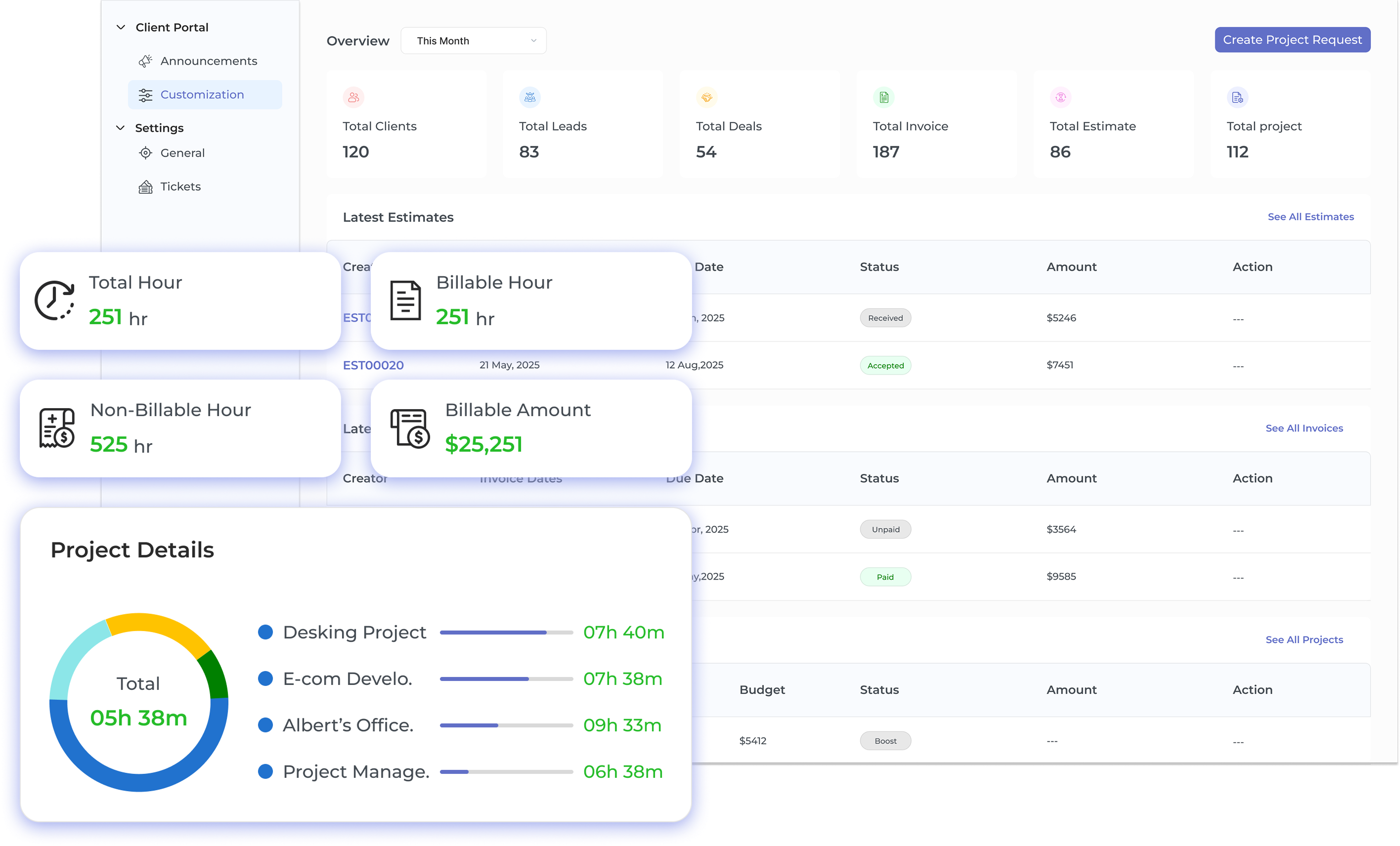This screenshot has height=846, width=1400.
Task: Open estimate EST00020 link
Action: coord(373,365)
